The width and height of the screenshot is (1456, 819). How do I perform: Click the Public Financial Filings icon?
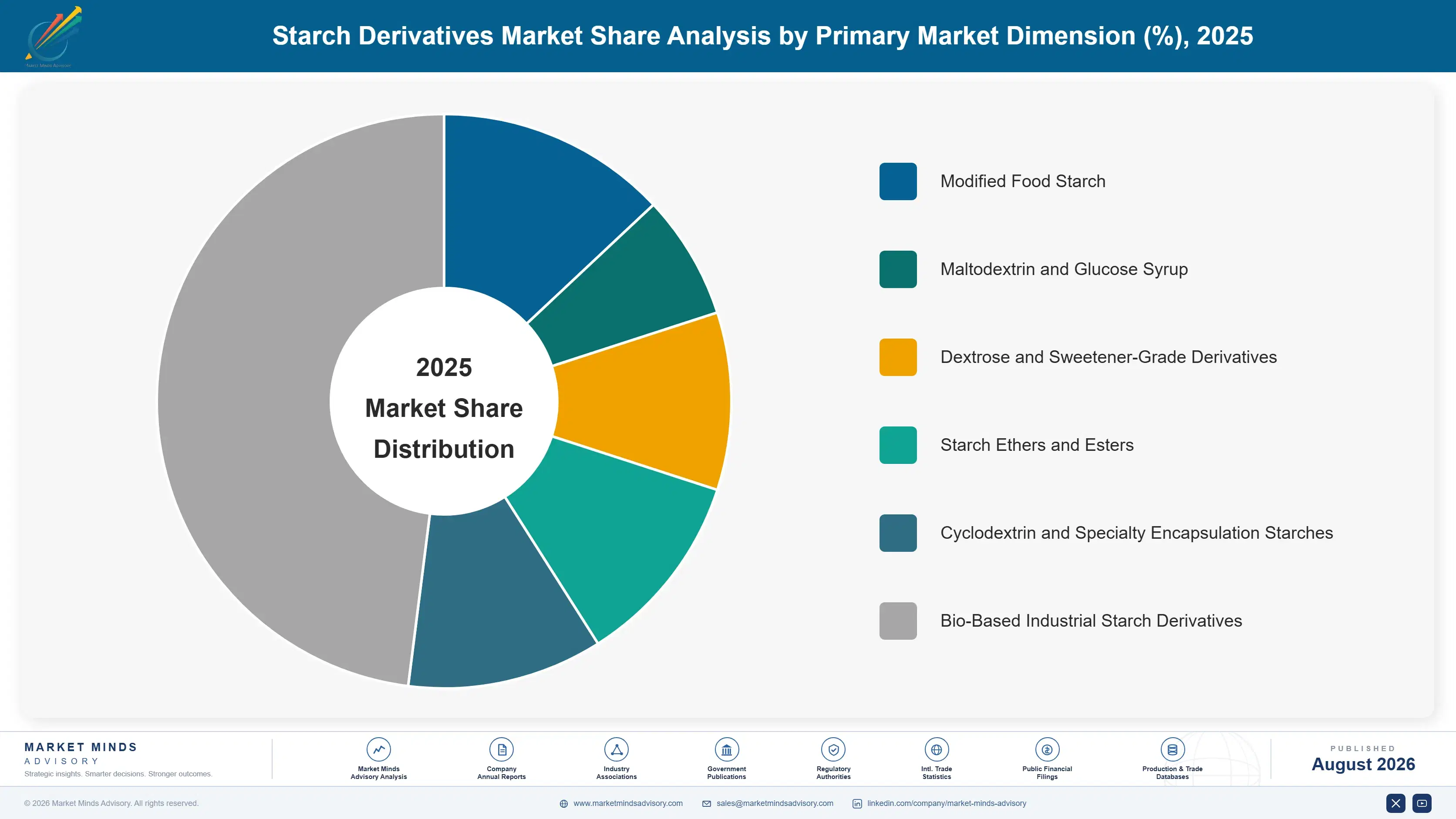point(1047,749)
